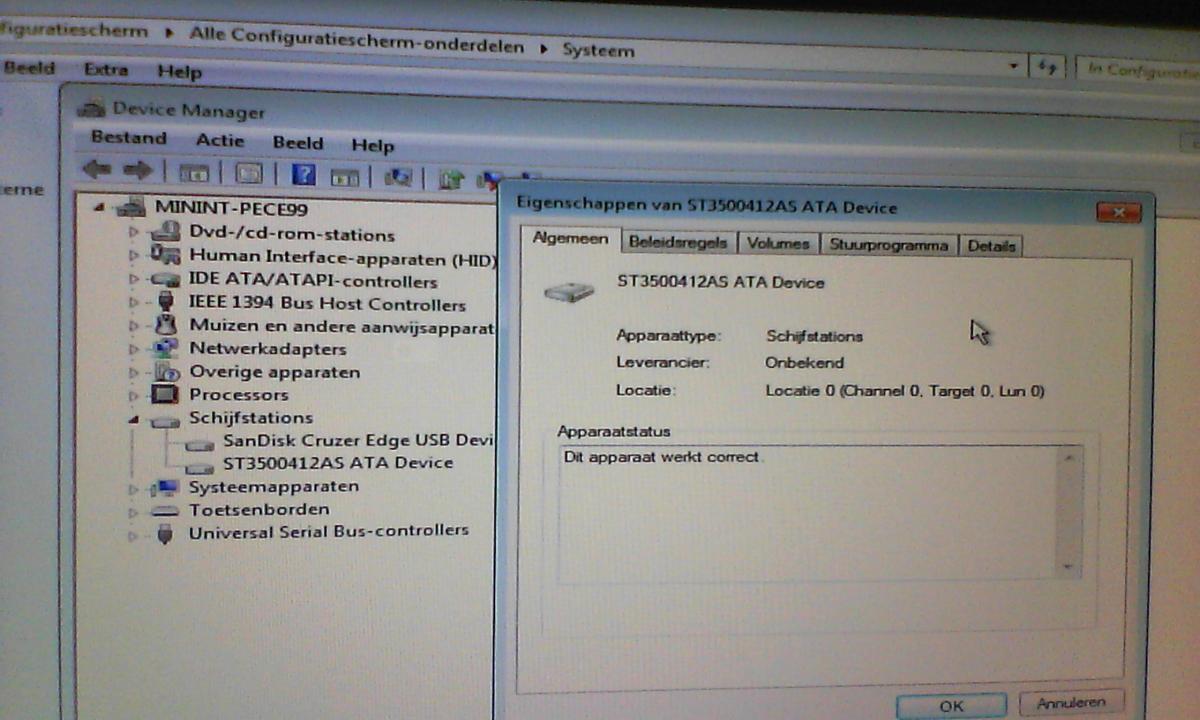
Task: Click the Toetsenborden keyboard icon
Action: coord(165,511)
